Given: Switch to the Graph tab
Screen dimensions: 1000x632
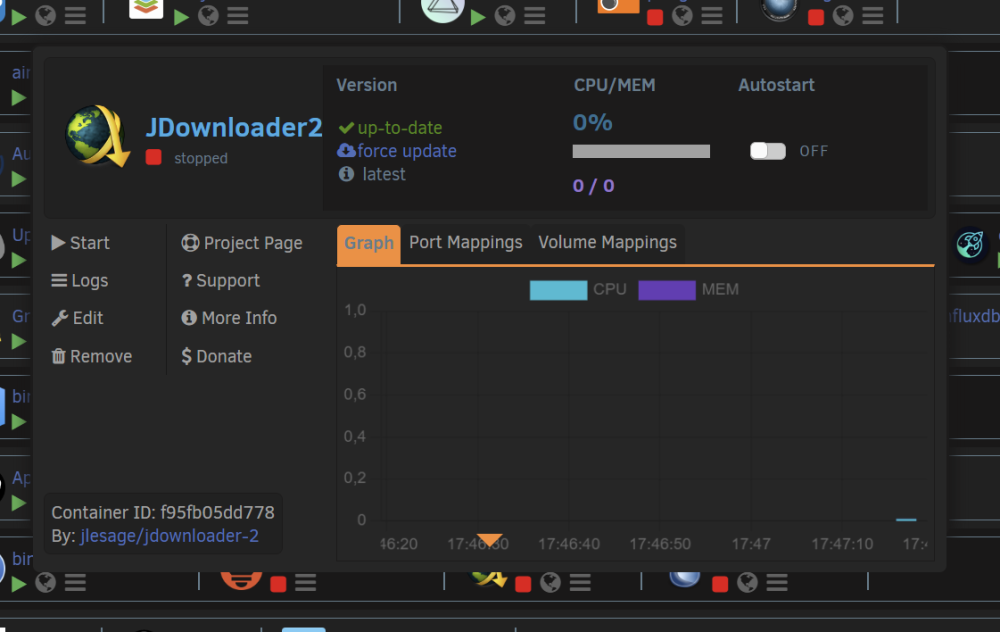Looking at the screenshot, I should tap(369, 243).
